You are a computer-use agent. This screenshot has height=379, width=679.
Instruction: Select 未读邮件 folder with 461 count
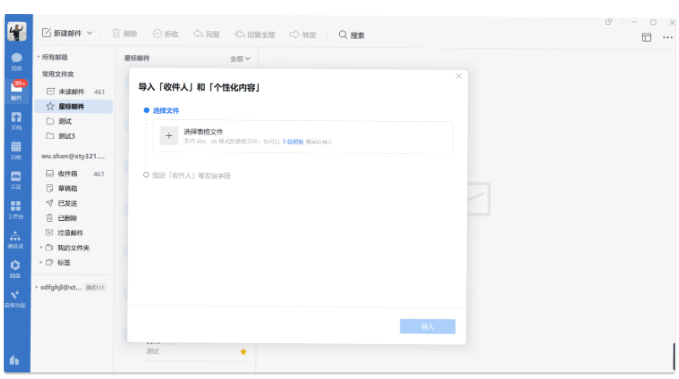(74, 91)
